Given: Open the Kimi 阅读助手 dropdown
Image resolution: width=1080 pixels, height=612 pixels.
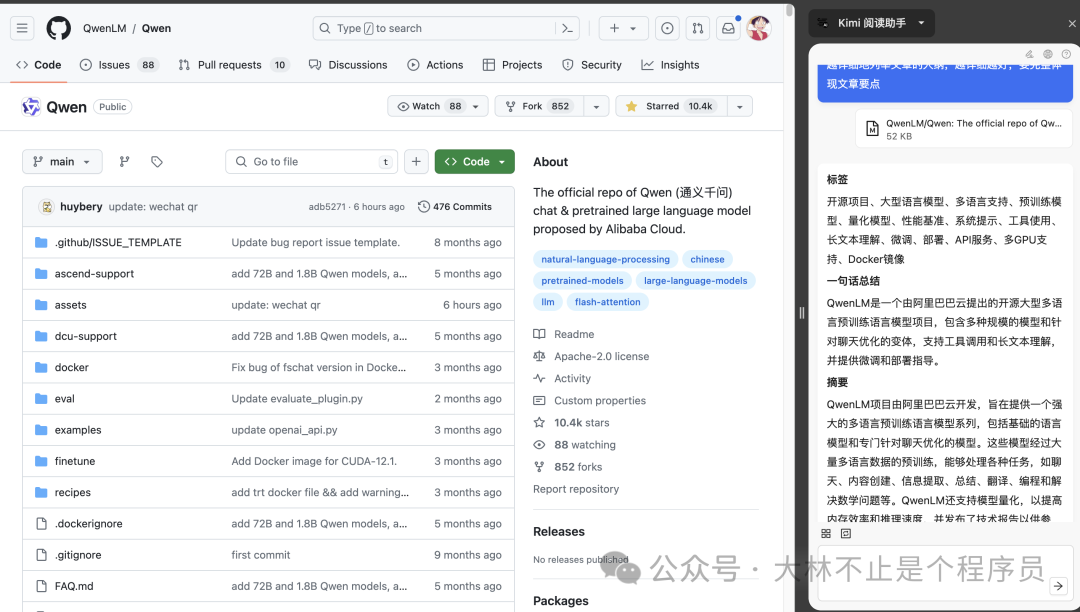Looking at the screenshot, I should pos(871,23).
